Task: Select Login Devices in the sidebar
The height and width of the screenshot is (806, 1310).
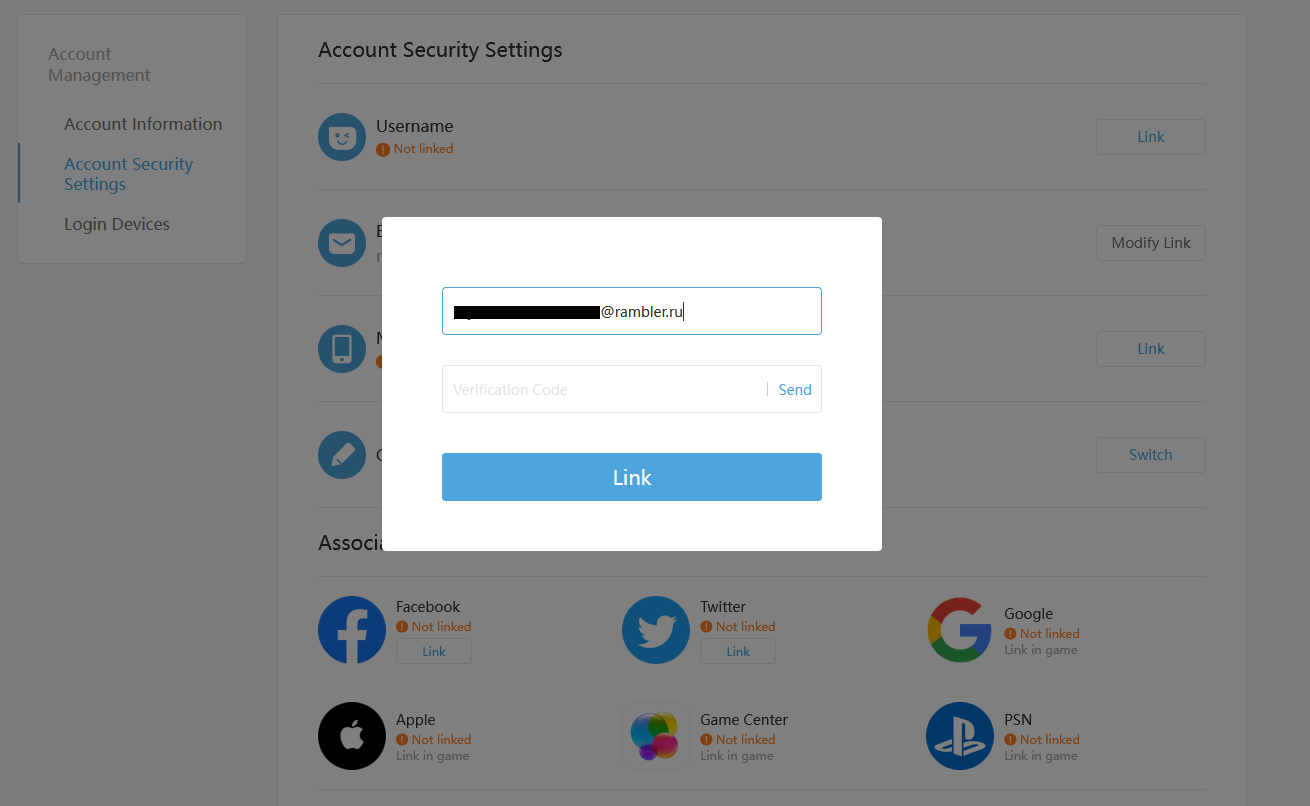Action: tap(117, 224)
